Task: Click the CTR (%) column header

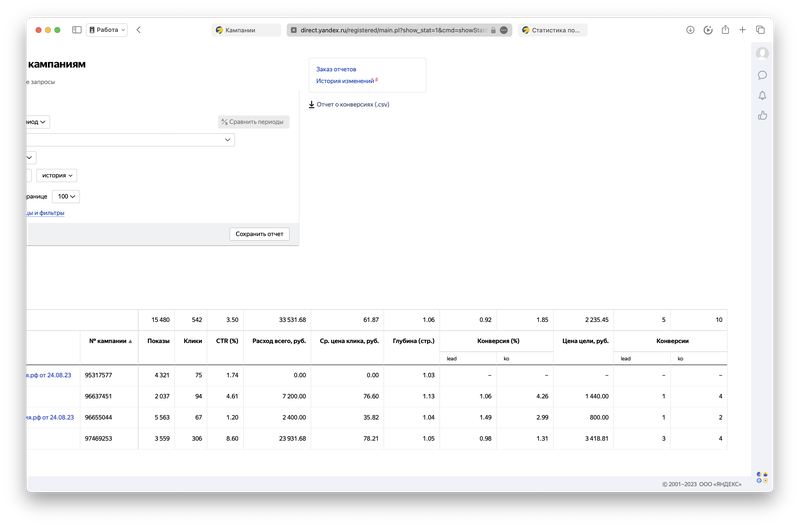Action: point(227,341)
